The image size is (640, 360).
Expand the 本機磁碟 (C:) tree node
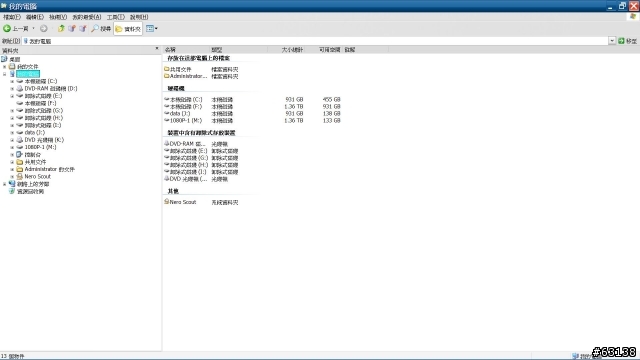coord(12,81)
